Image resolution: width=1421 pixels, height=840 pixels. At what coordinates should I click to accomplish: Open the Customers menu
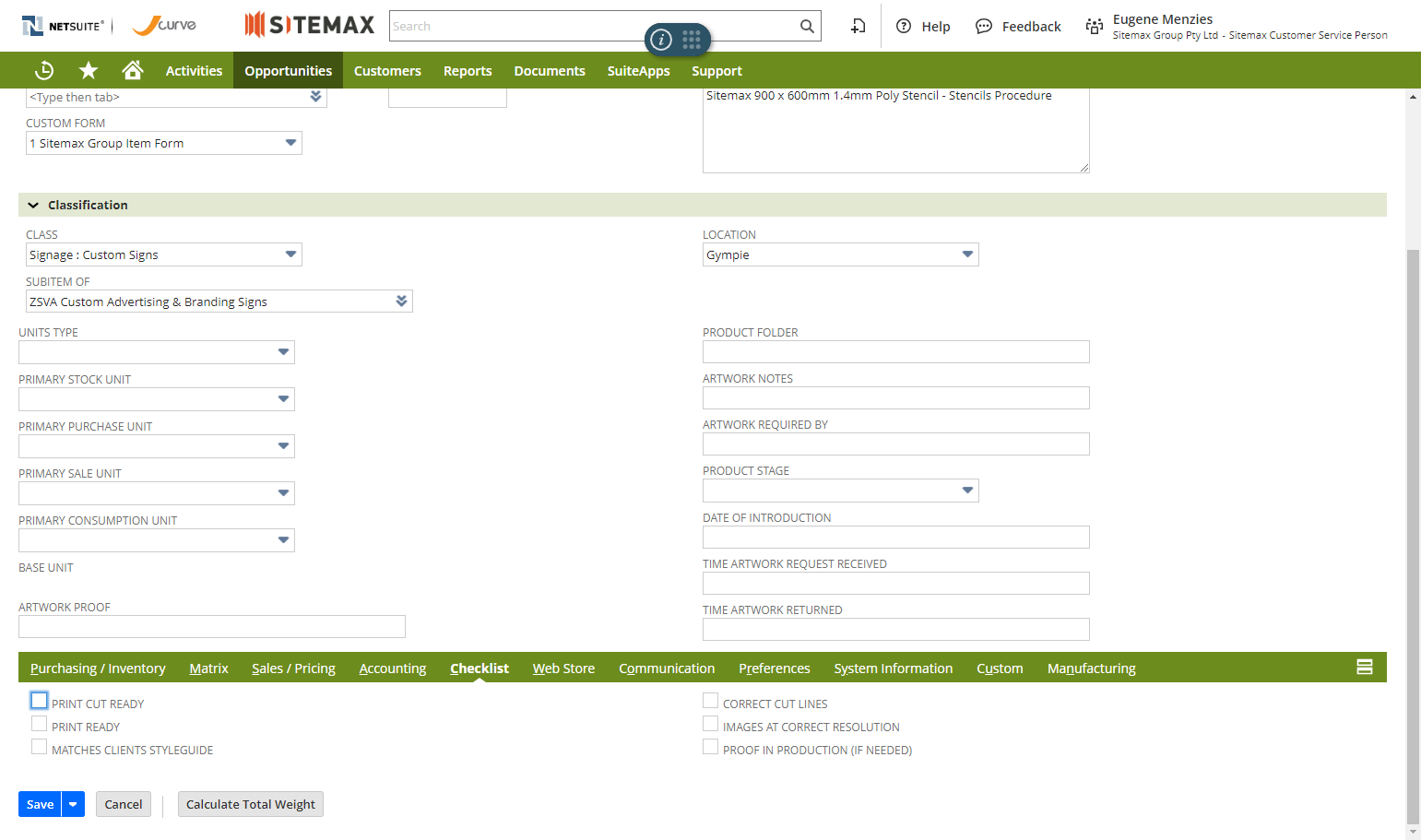387,70
